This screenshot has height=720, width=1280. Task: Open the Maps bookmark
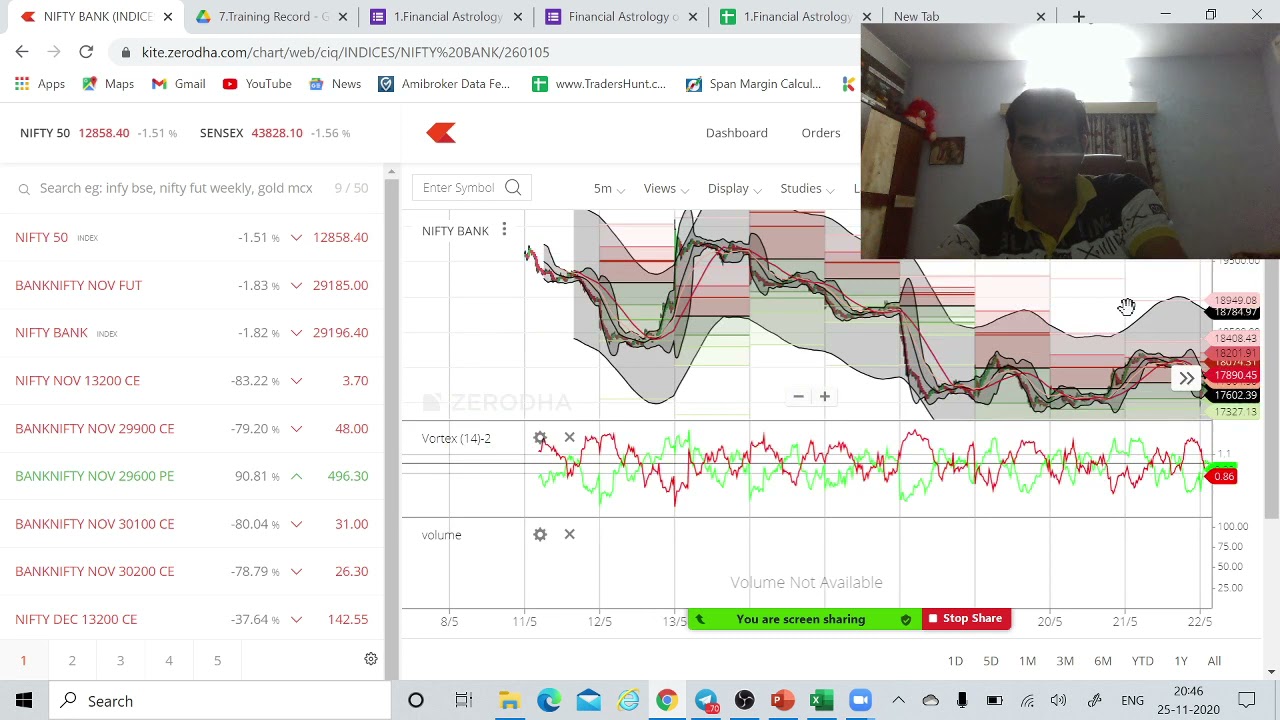click(x=109, y=84)
